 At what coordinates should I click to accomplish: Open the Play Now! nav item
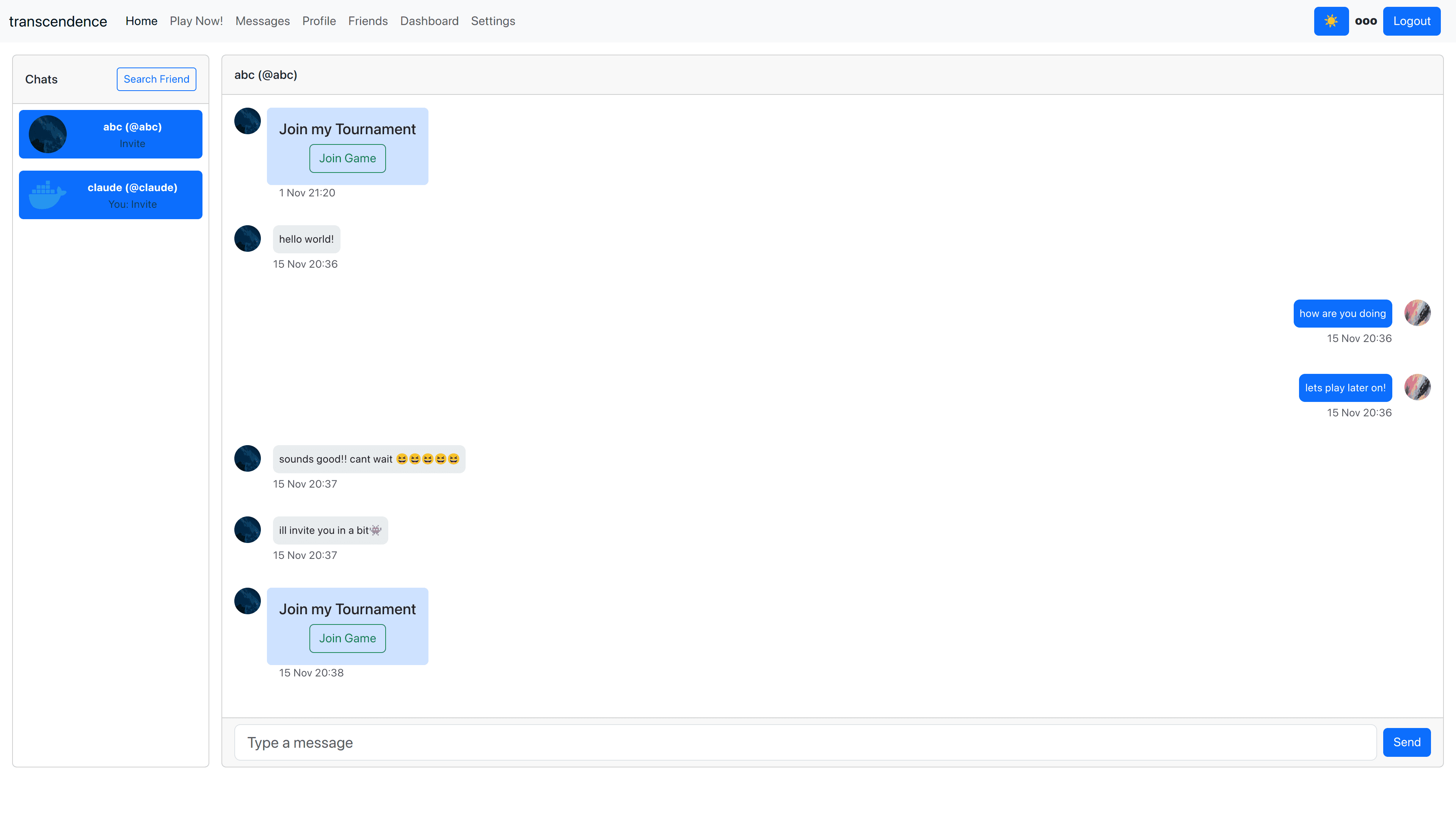(196, 21)
